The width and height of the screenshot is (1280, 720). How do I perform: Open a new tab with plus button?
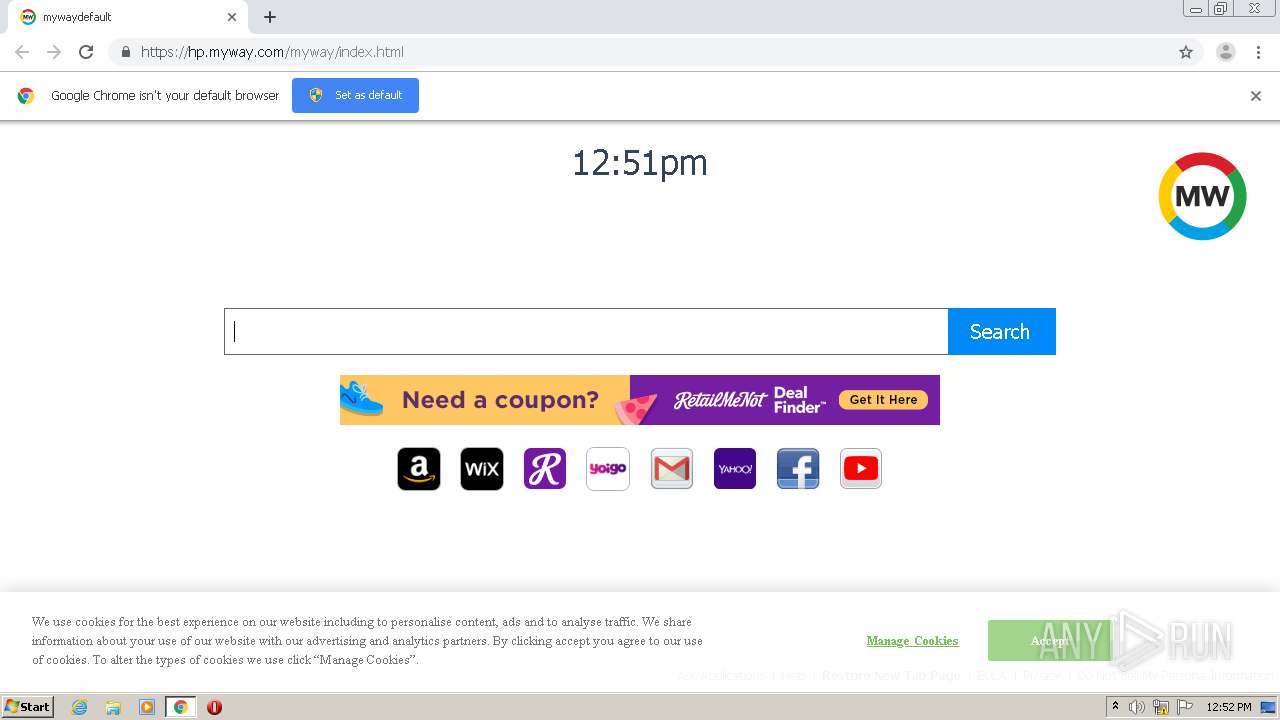[270, 17]
